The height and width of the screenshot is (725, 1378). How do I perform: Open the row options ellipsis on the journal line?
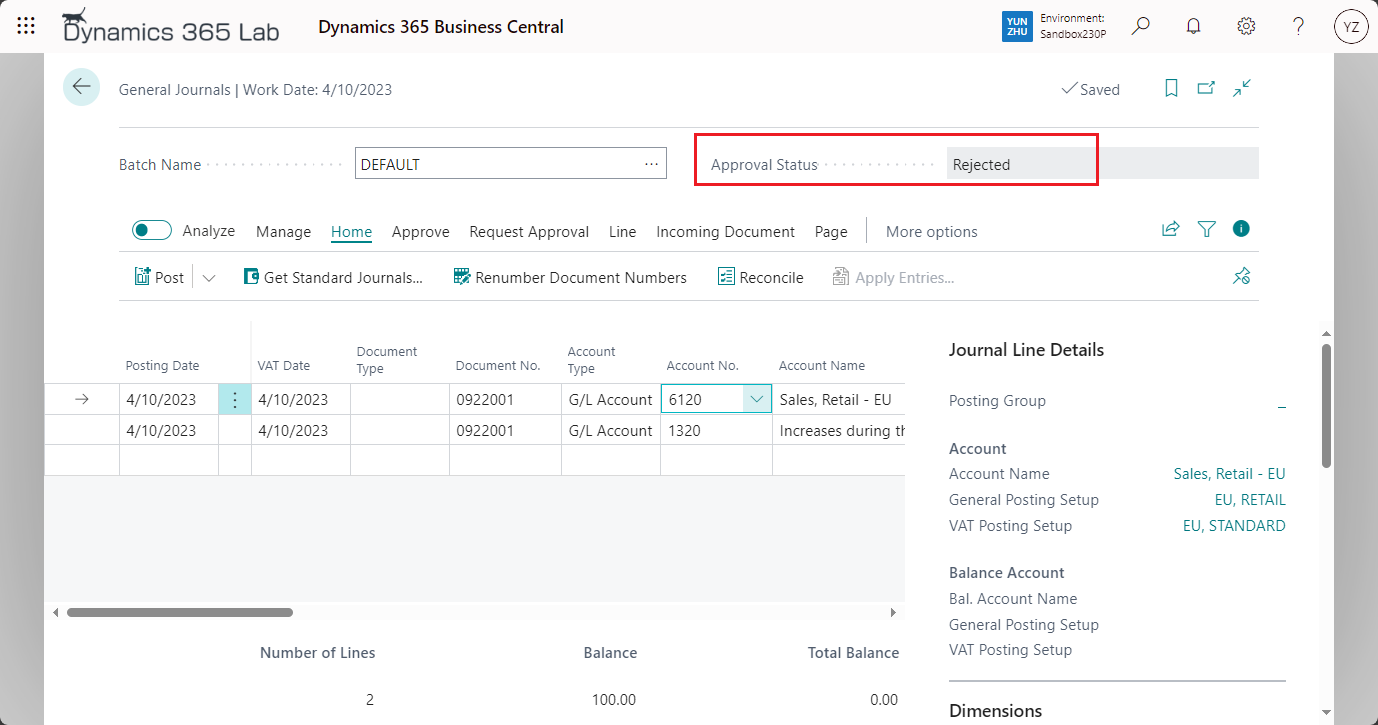pos(235,398)
